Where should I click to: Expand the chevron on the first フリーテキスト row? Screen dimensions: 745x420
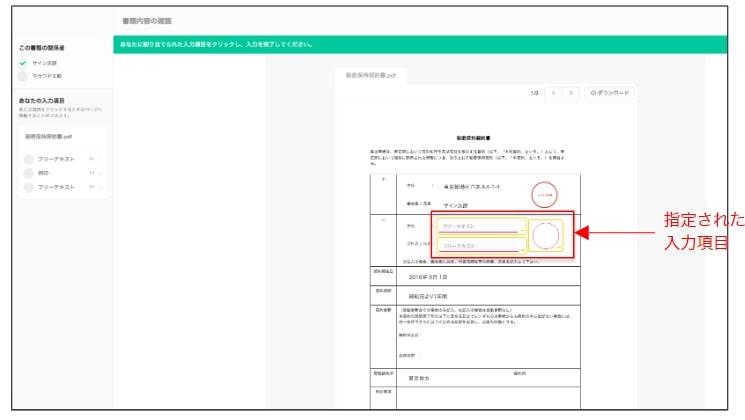click(101, 159)
